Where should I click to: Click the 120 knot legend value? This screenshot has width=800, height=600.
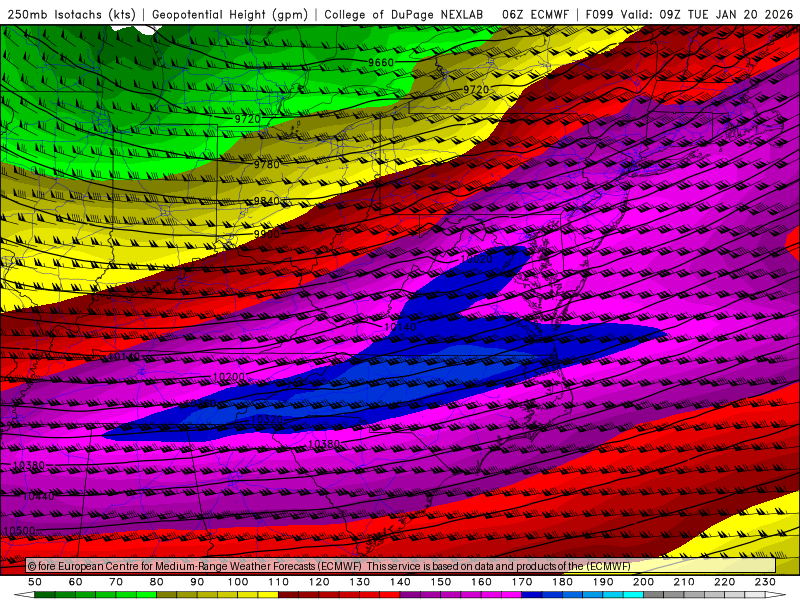click(319, 582)
